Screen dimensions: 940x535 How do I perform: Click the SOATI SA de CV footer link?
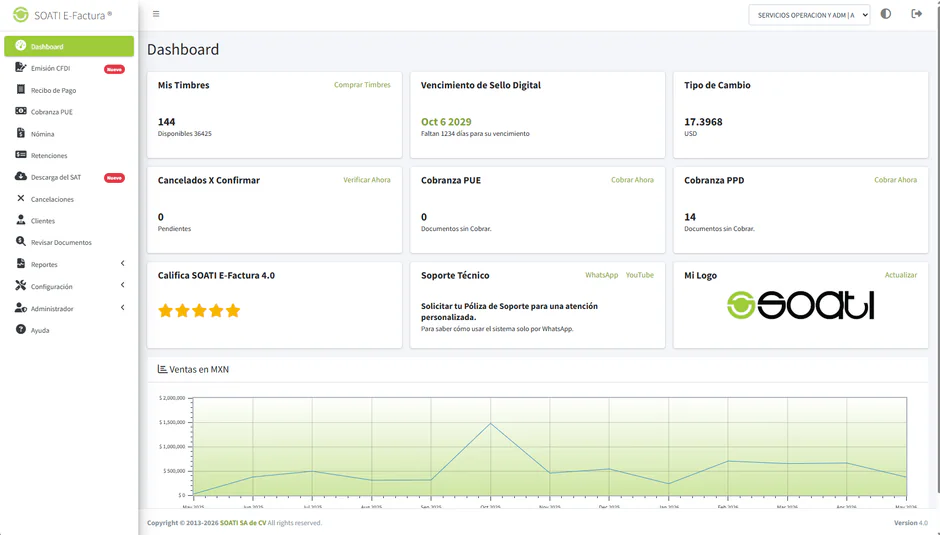click(243, 522)
